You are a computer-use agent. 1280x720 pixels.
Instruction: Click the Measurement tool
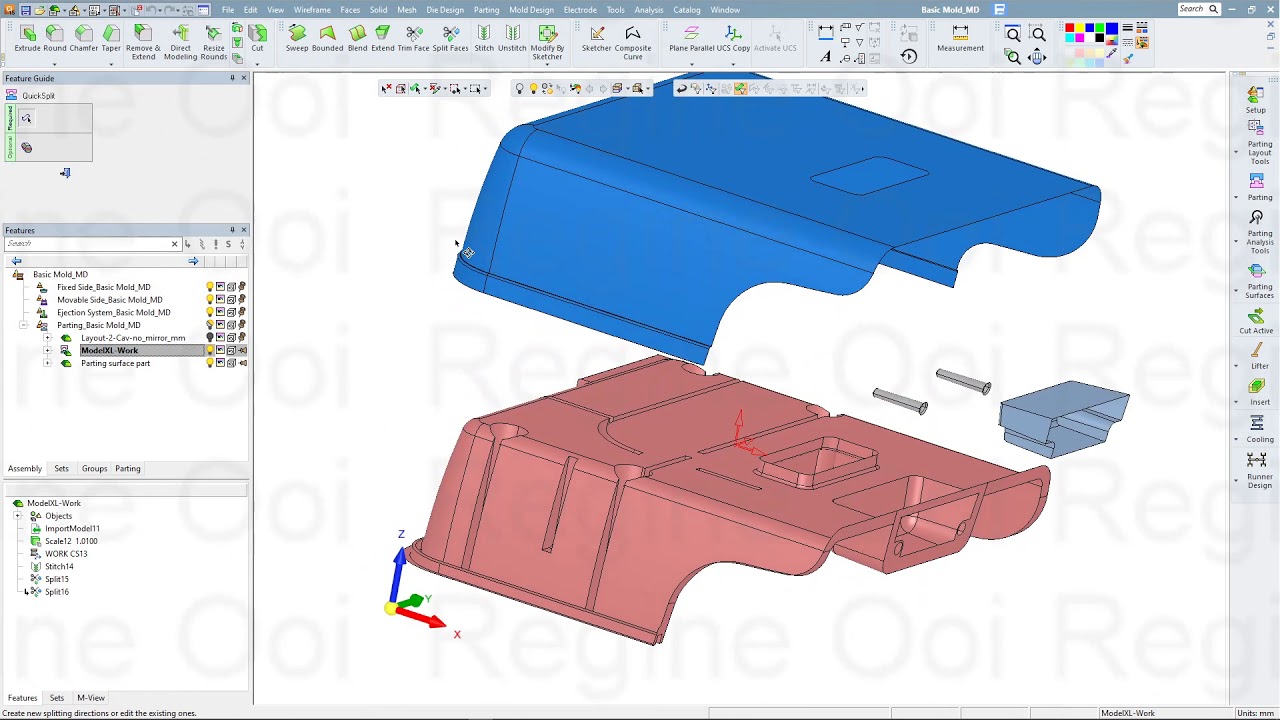960,40
